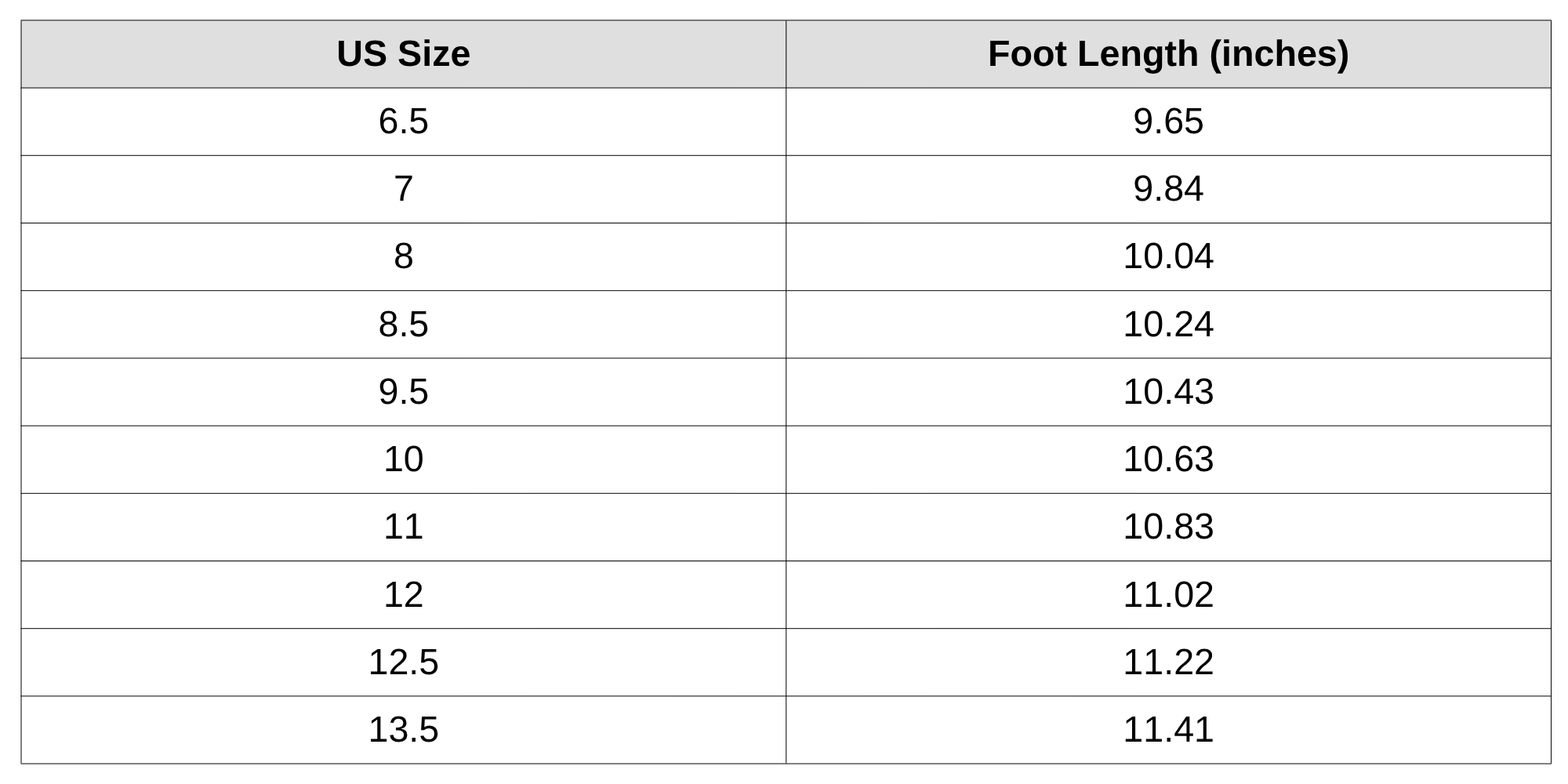Click the US size 9.5 cell

pos(403,392)
